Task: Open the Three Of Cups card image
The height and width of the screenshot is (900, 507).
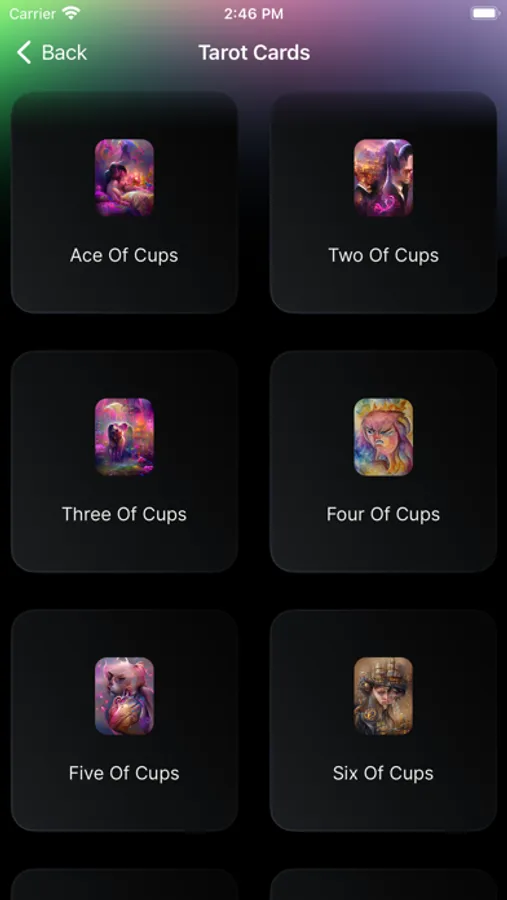Action: [x=124, y=437]
